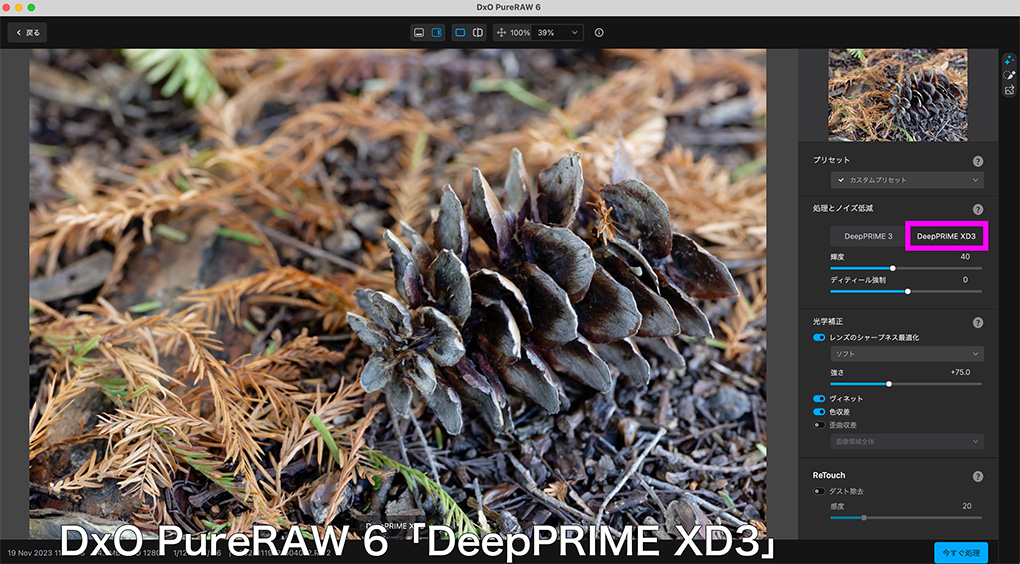1020x564 pixels.
Task: Open help for プリセット section
Action: click(x=977, y=161)
